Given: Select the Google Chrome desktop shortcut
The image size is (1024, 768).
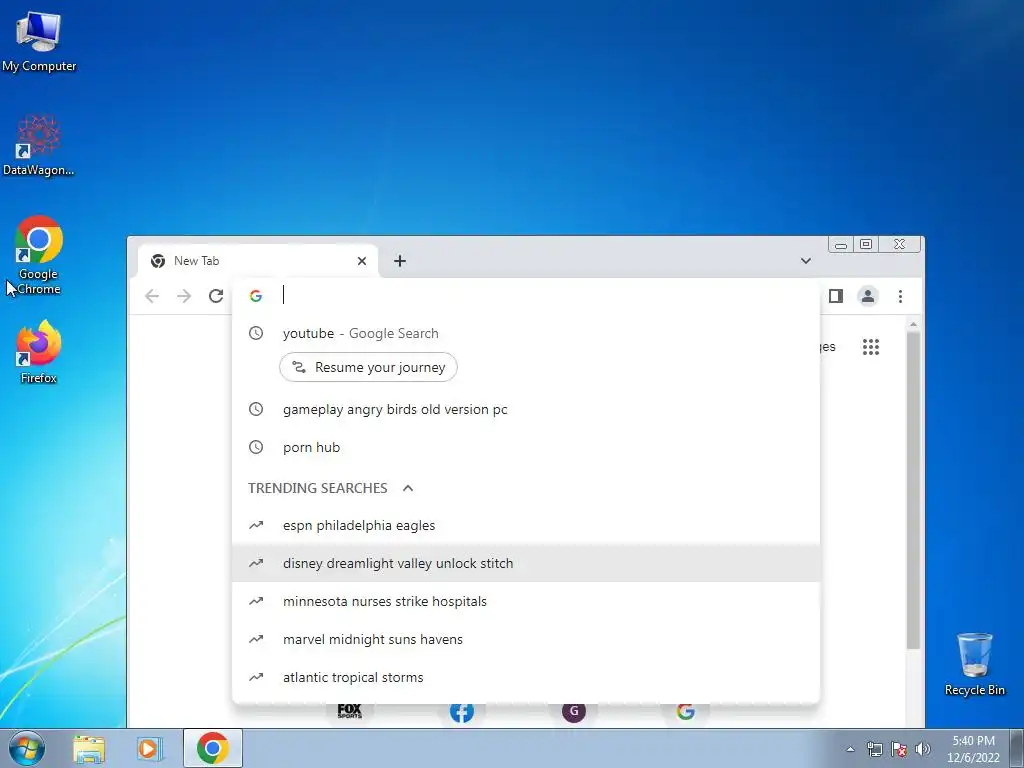Looking at the screenshot, I should pos(39,255).
